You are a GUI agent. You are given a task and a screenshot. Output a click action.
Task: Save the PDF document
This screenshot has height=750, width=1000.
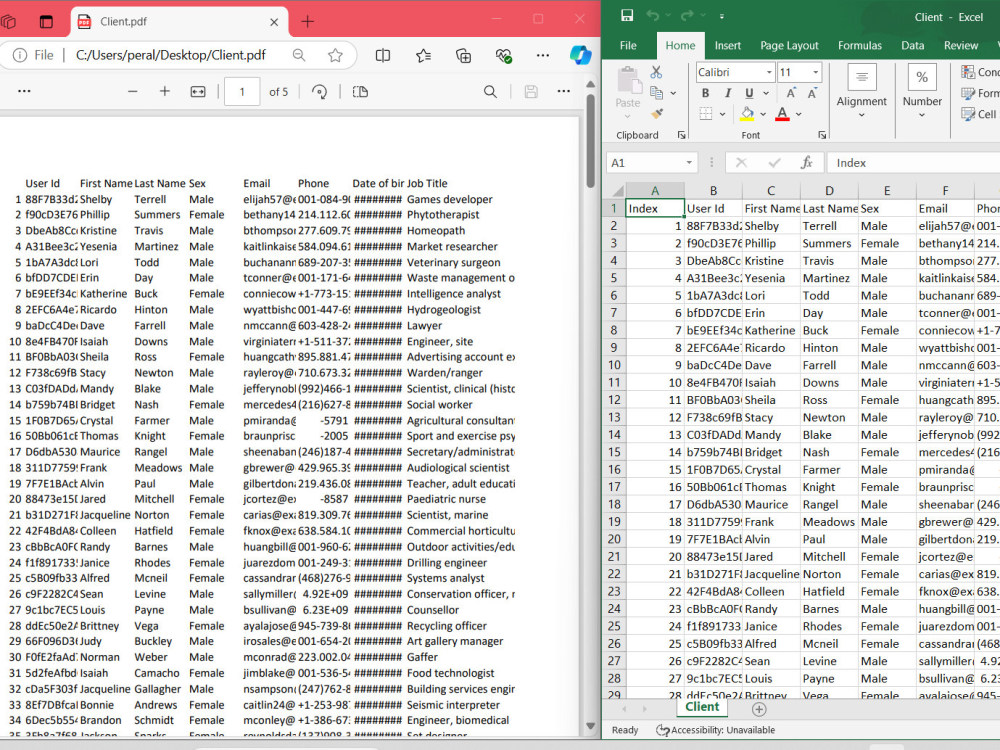(531, 92)
